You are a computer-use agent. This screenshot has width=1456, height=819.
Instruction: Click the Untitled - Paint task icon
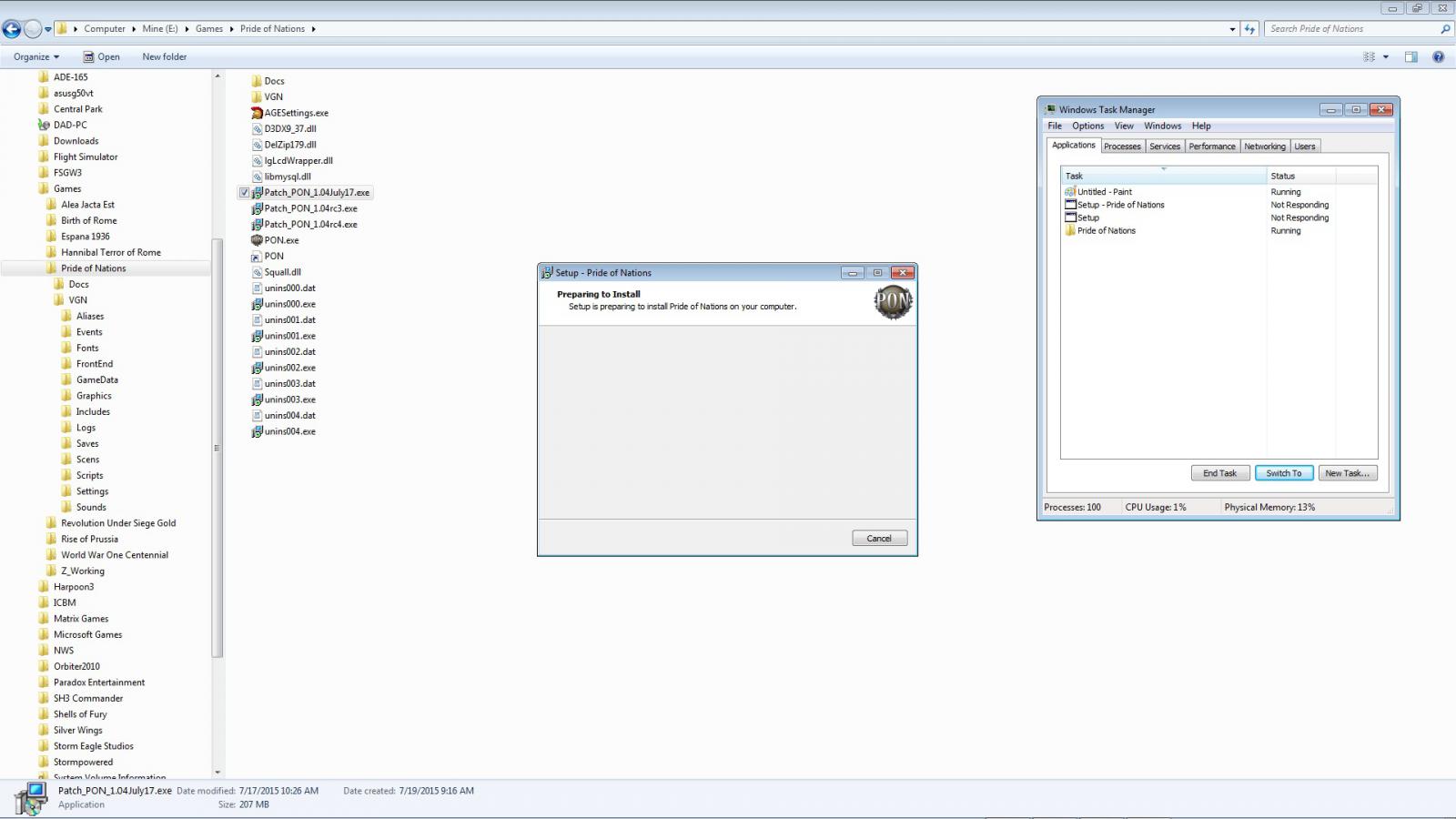tap(1070, 192)
